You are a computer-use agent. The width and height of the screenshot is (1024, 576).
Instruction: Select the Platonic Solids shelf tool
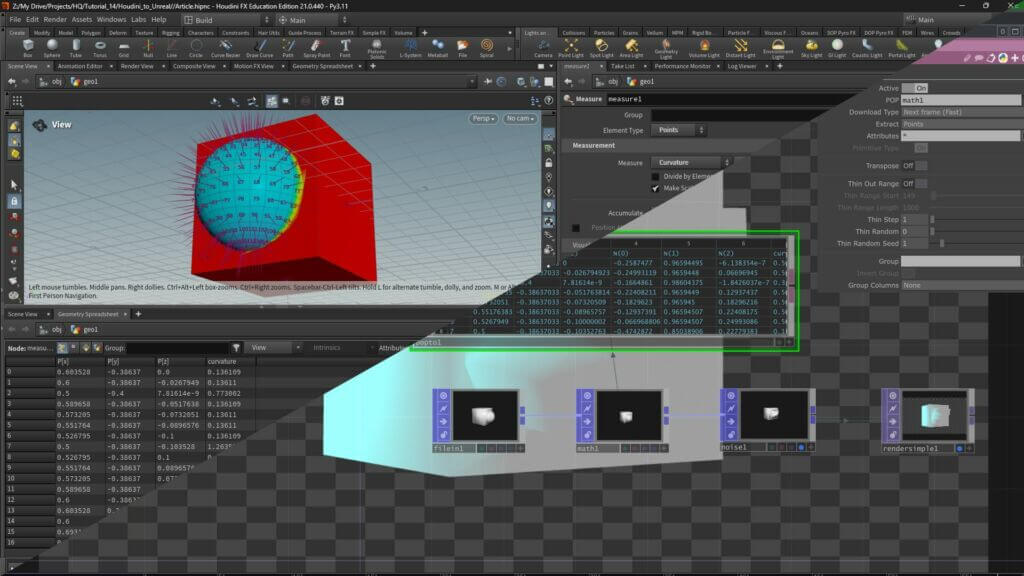[377, 49]
